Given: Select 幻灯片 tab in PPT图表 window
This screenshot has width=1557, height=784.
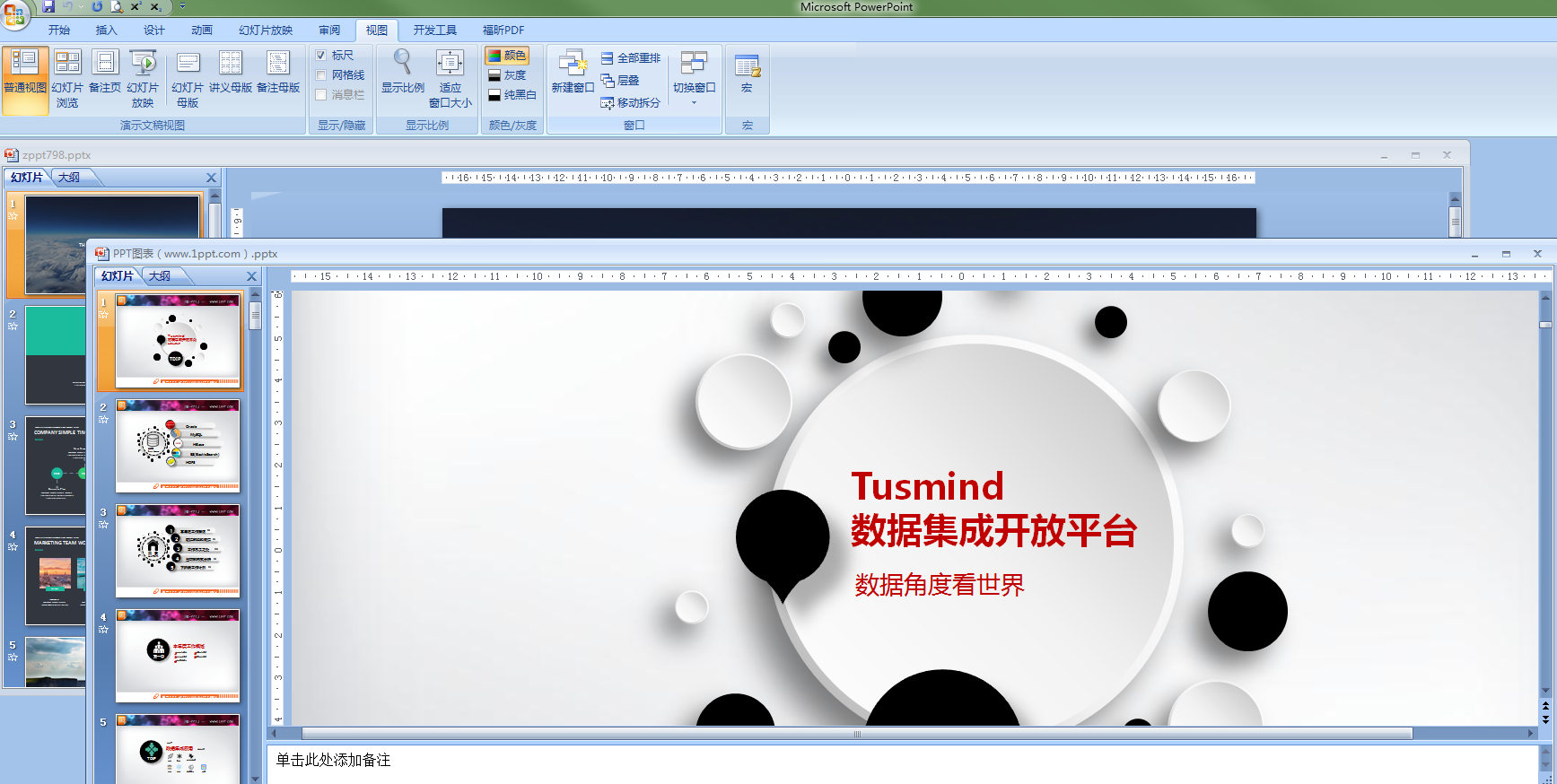Looking at the screenshot, I should click(118, 276).
